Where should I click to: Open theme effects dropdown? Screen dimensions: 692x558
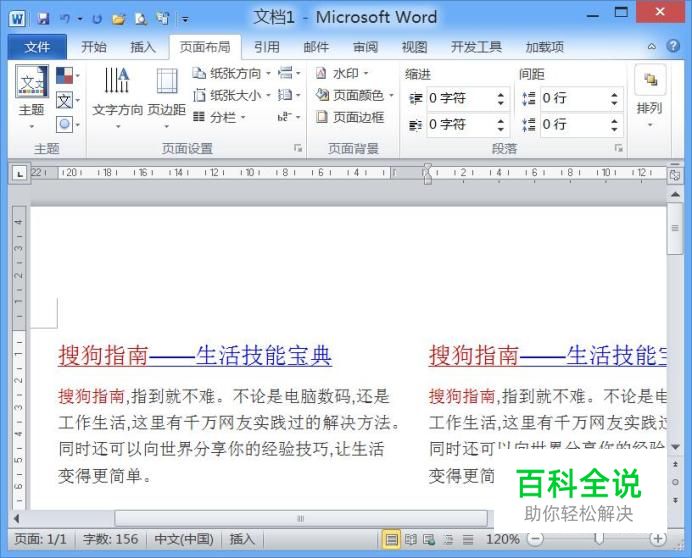pyautogui.click(x=68, y=124)
